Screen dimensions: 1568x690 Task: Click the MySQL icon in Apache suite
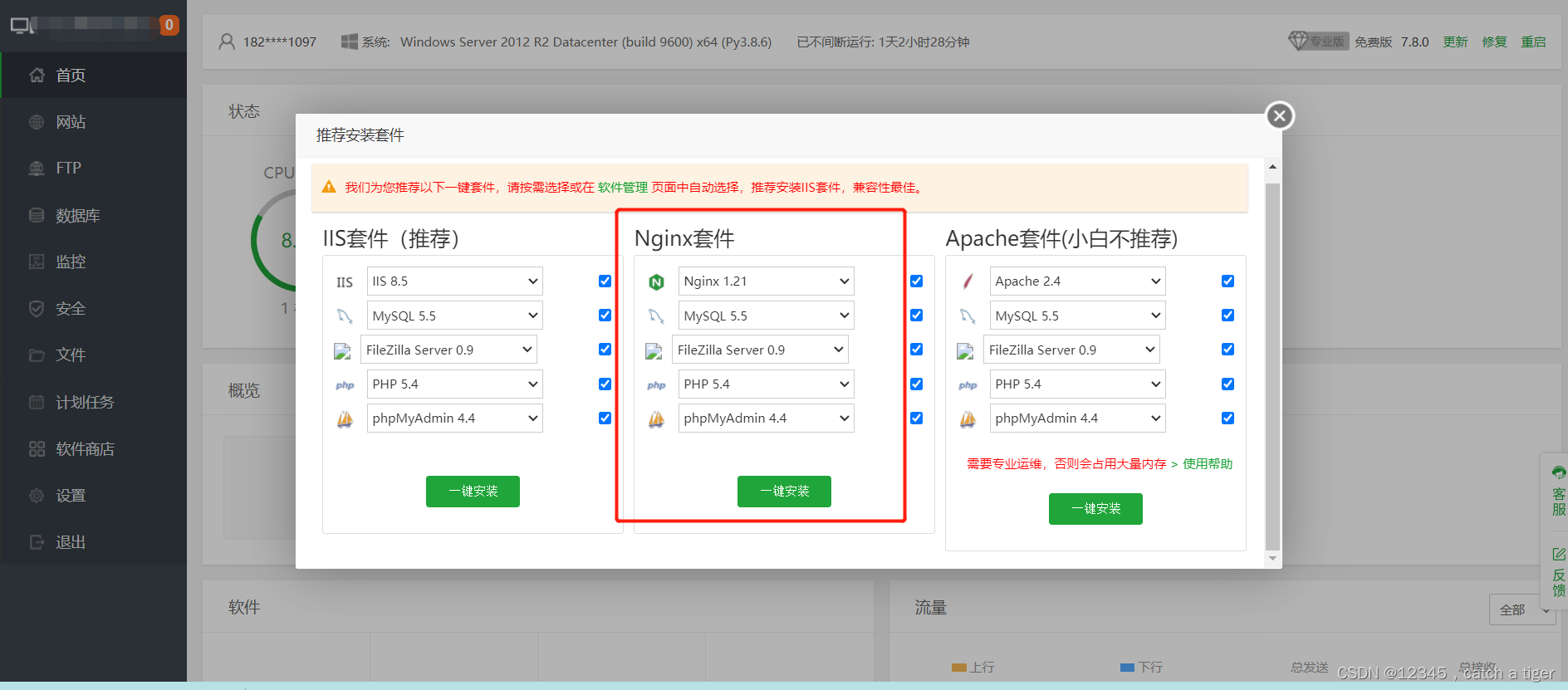pyautogui.click(x=968, y=316)
